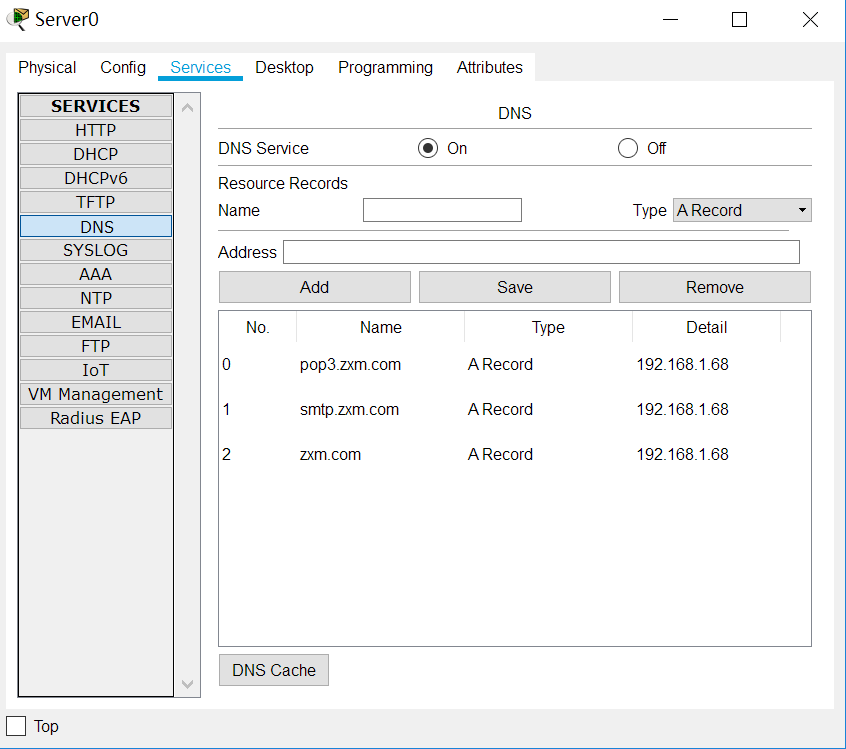The height and width of the screenshot is (749, 846).
Task: Click the Save button
Action: click(x=515, y=287)
